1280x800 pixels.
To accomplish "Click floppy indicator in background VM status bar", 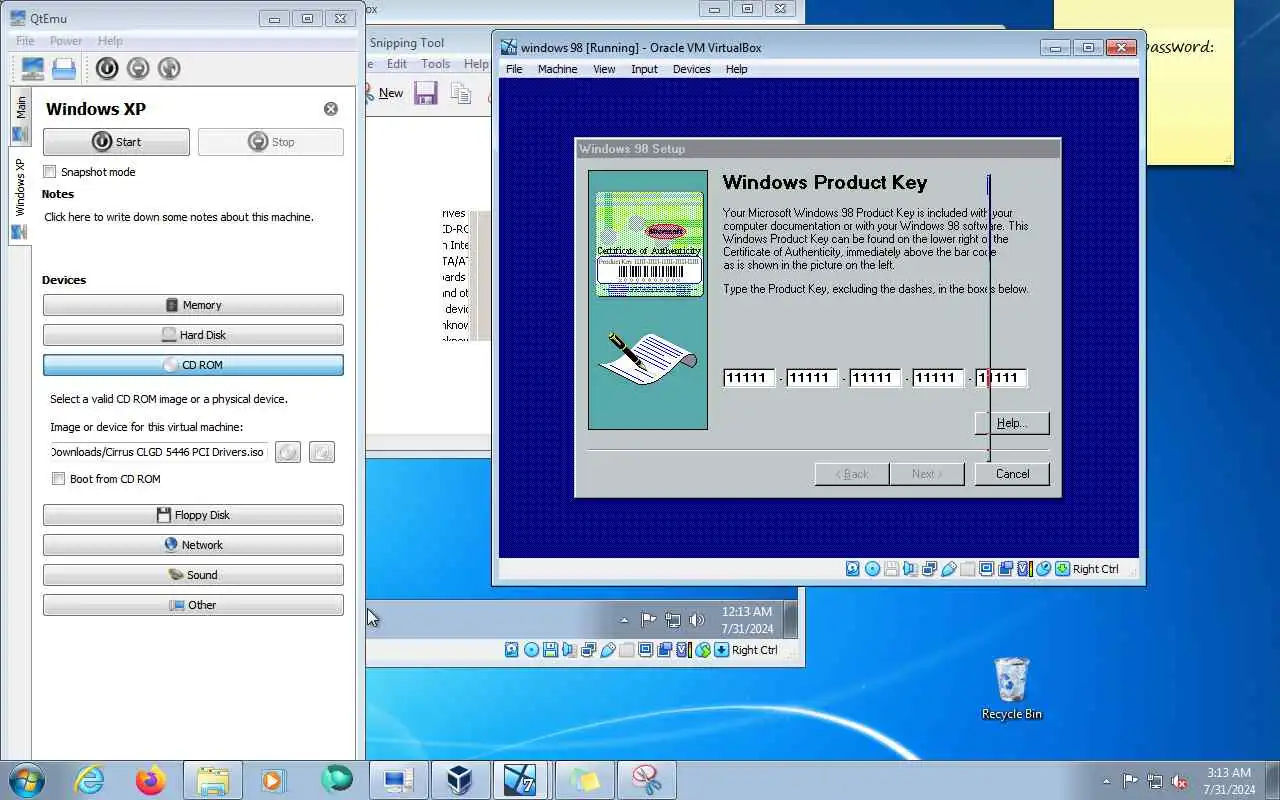I will coord(550,650).
